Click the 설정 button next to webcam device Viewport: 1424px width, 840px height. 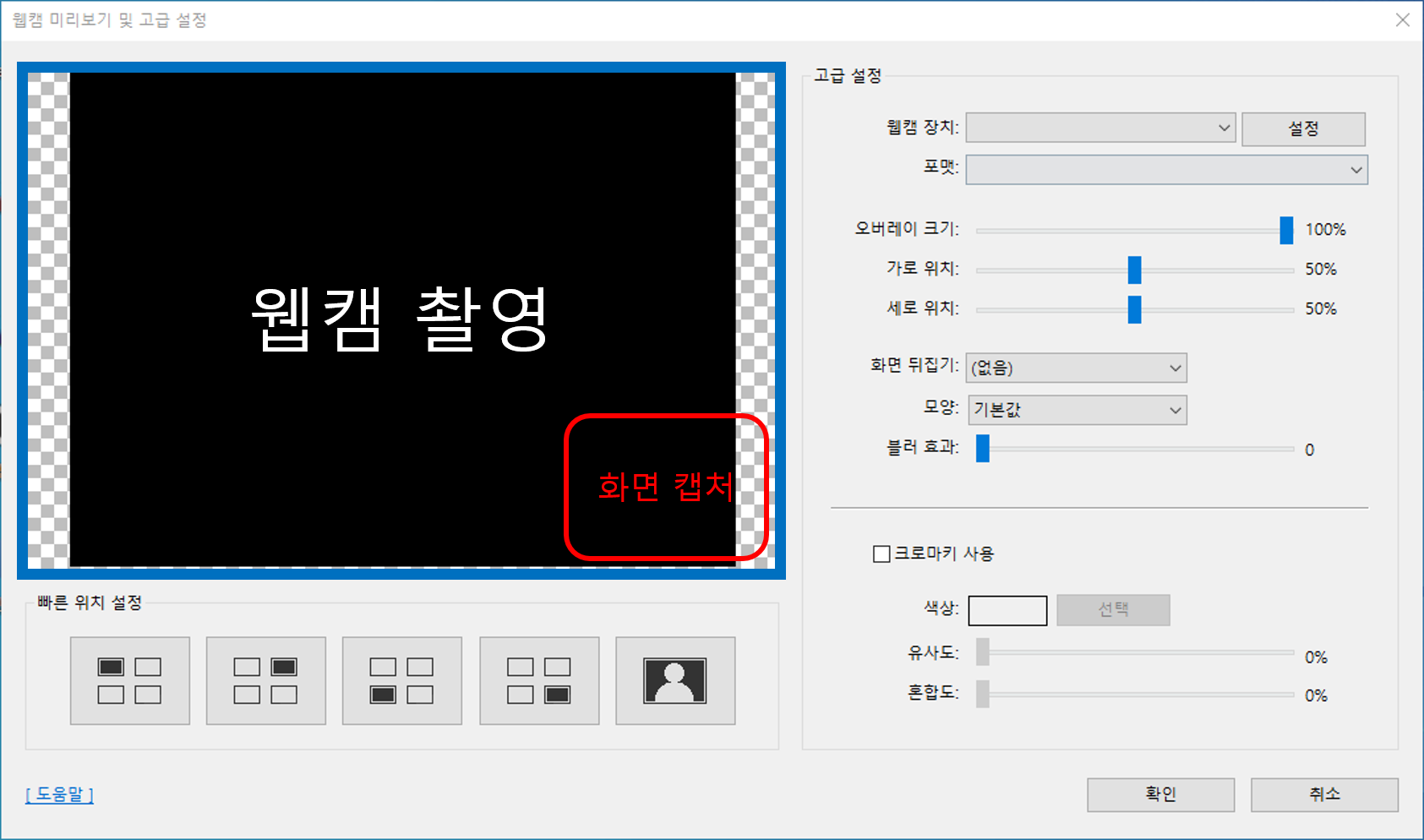[1303, 129]
